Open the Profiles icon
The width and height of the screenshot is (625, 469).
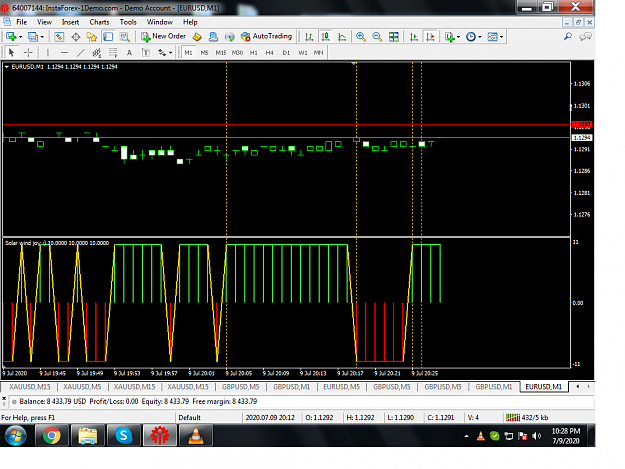tap(33, 37)
